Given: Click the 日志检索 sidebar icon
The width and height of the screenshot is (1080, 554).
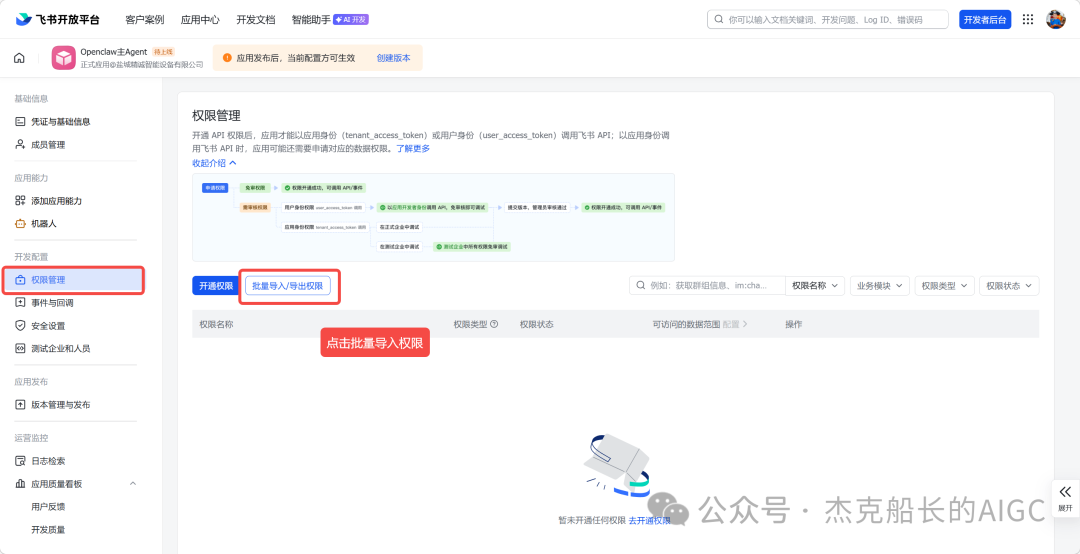Looking at the screenshot, I should click(x=20, y=461).
